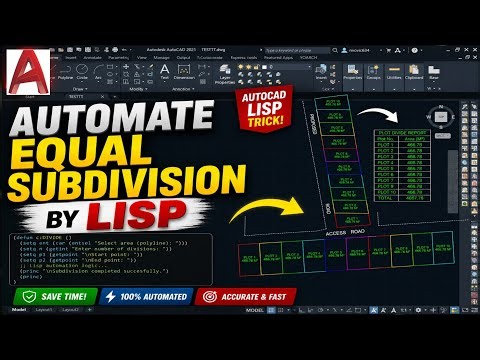Viewport: 480px width, 360px height.
Task: Click the Insert block icon
Action: tap(321, 72)
